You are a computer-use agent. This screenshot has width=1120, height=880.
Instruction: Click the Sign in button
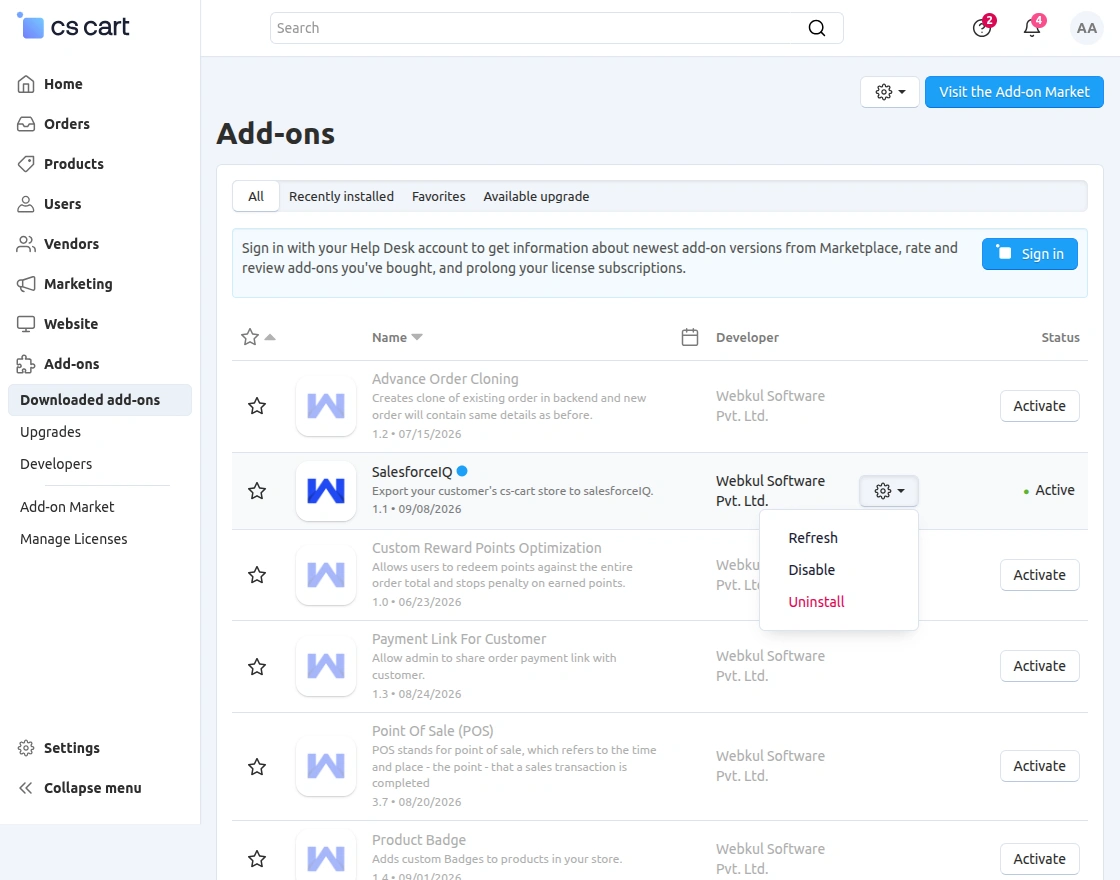click(1029, 254)
